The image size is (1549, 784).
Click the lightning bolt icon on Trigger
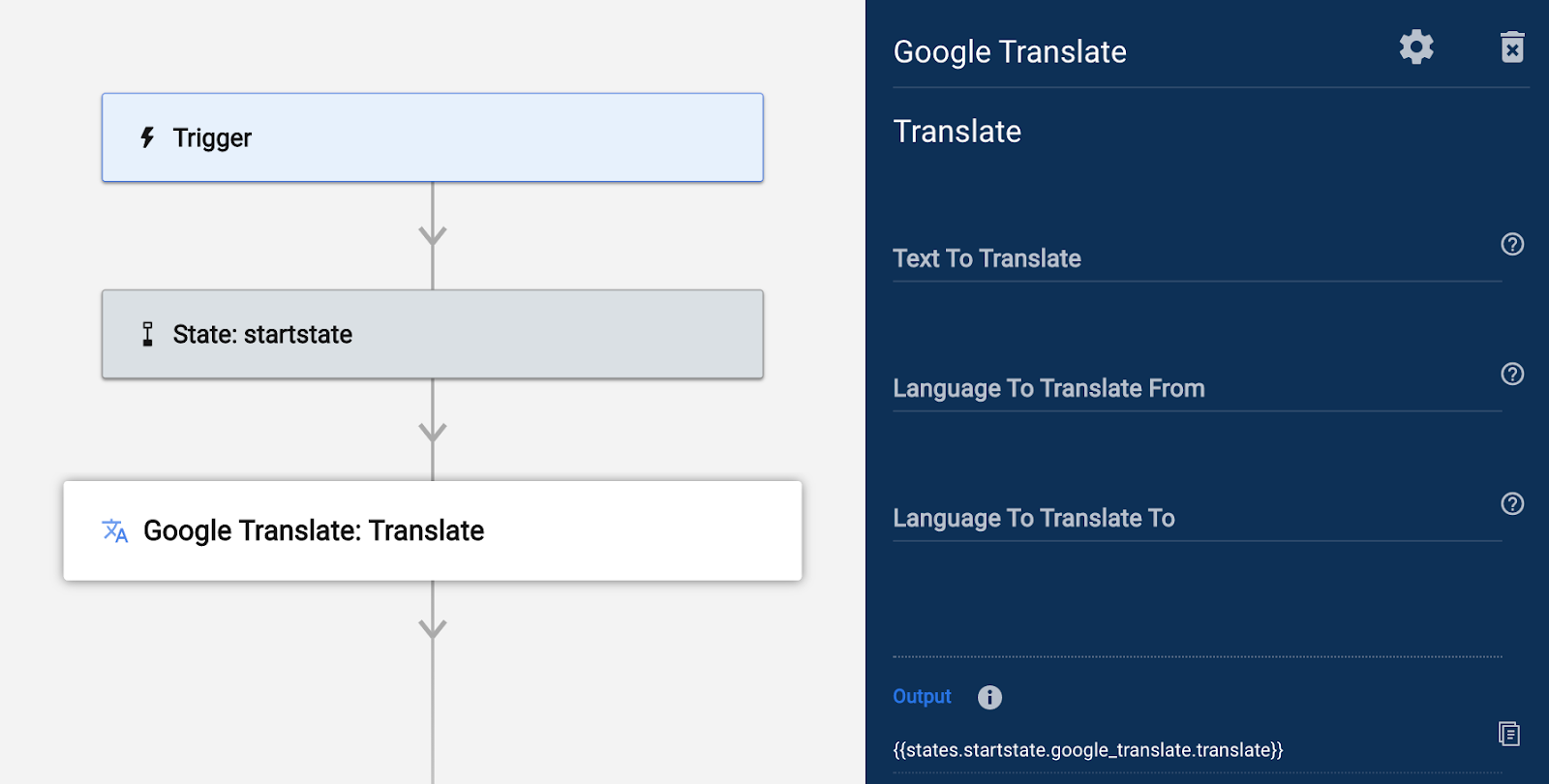(147, 137)
